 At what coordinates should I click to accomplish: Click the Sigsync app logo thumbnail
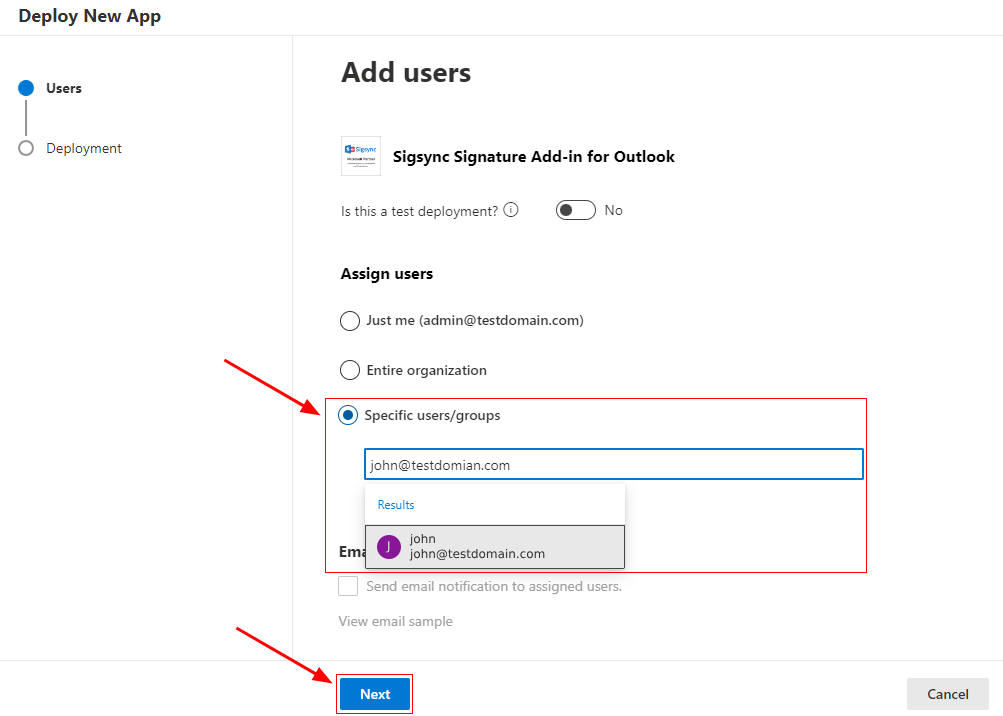coord(360,156)
